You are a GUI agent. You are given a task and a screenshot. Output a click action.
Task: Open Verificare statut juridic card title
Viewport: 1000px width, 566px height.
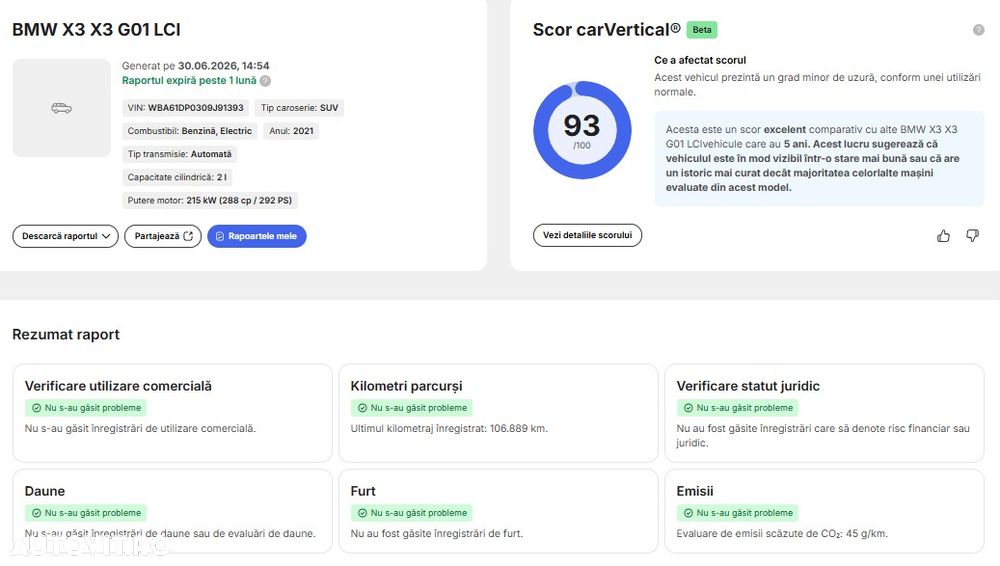pos(747,386)
